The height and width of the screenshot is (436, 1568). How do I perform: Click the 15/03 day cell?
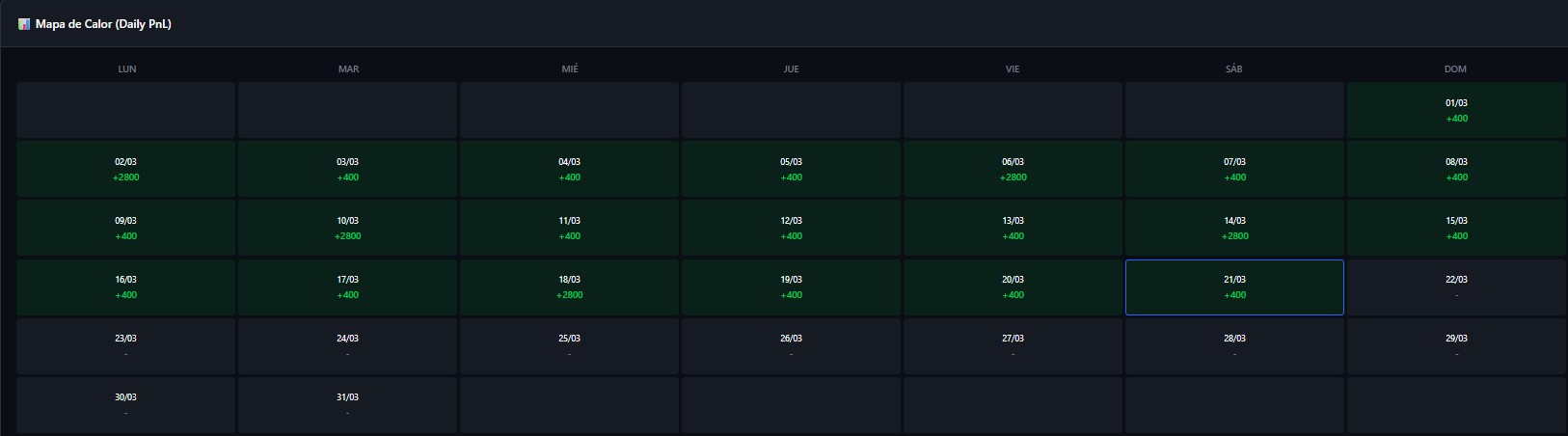click(x=1456, y=228)
